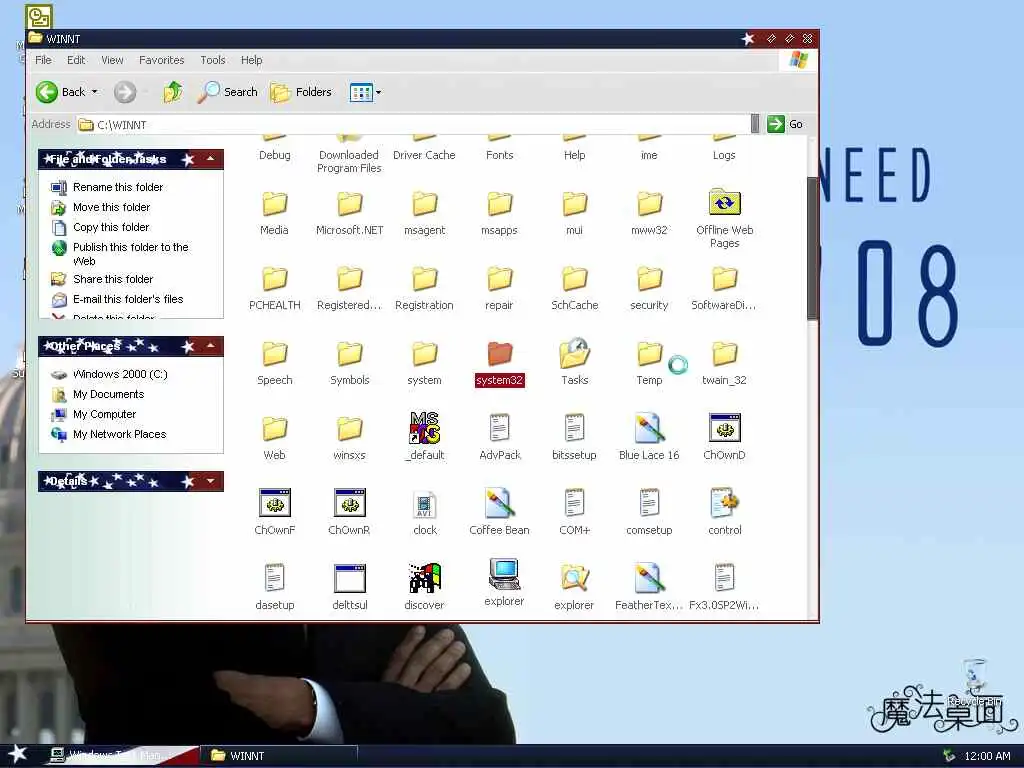The image size is (1024, 768).
Task: Open the Edit menu
Action: 76,60
